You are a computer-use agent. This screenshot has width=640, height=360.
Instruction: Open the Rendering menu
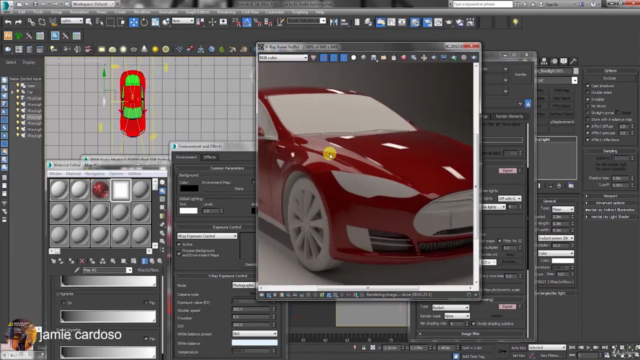point(226,12)
